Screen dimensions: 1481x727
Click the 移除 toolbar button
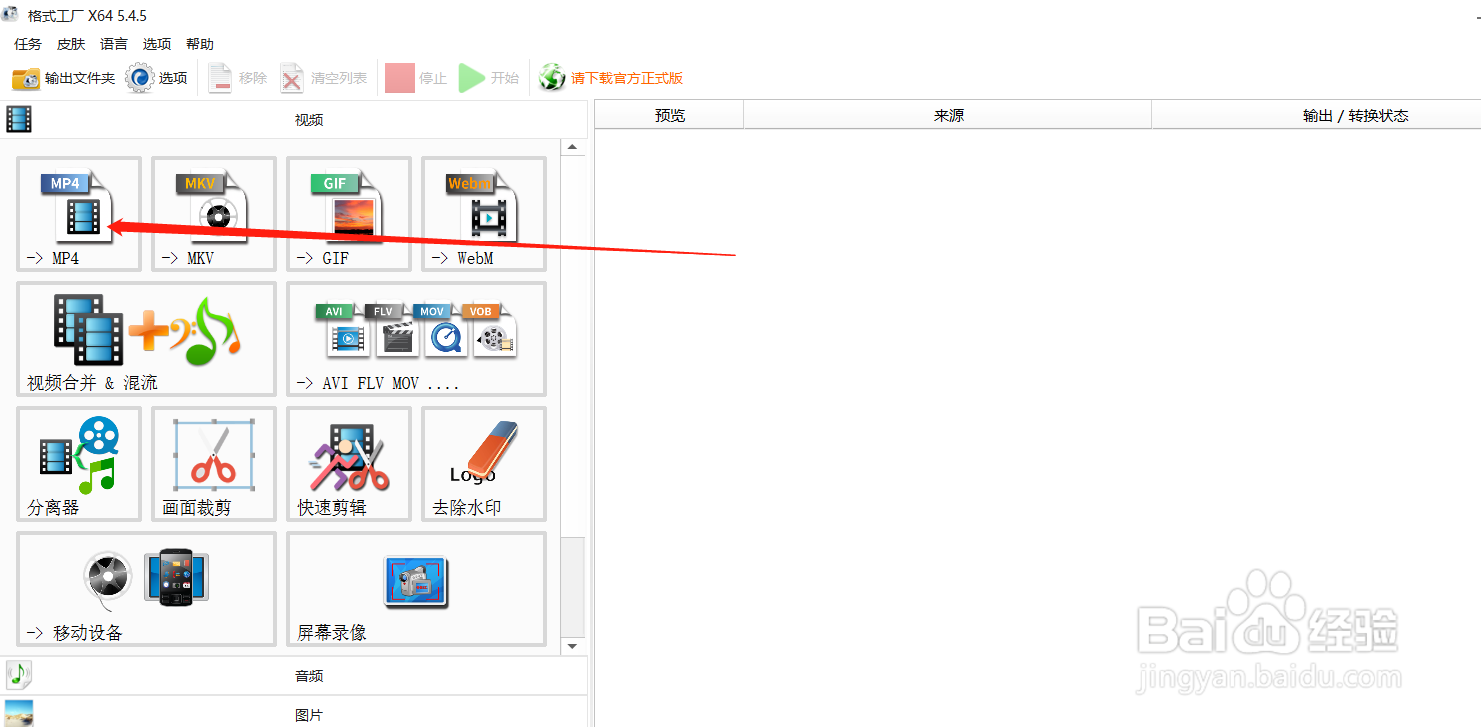tap(238, 78)
